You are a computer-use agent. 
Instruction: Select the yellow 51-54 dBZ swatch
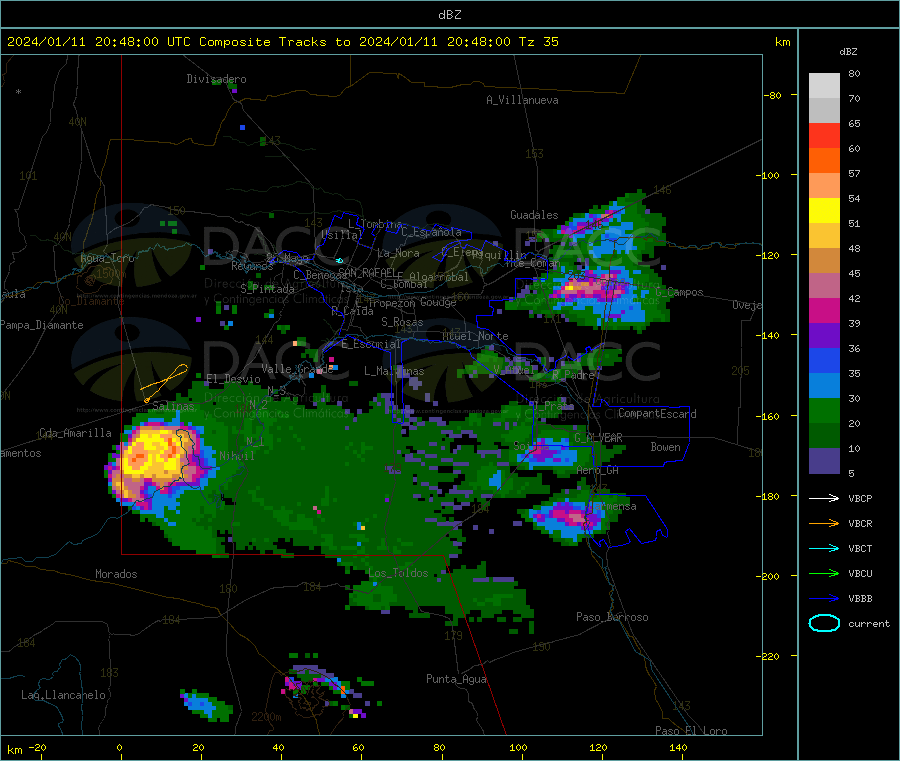tap(824, 211)
